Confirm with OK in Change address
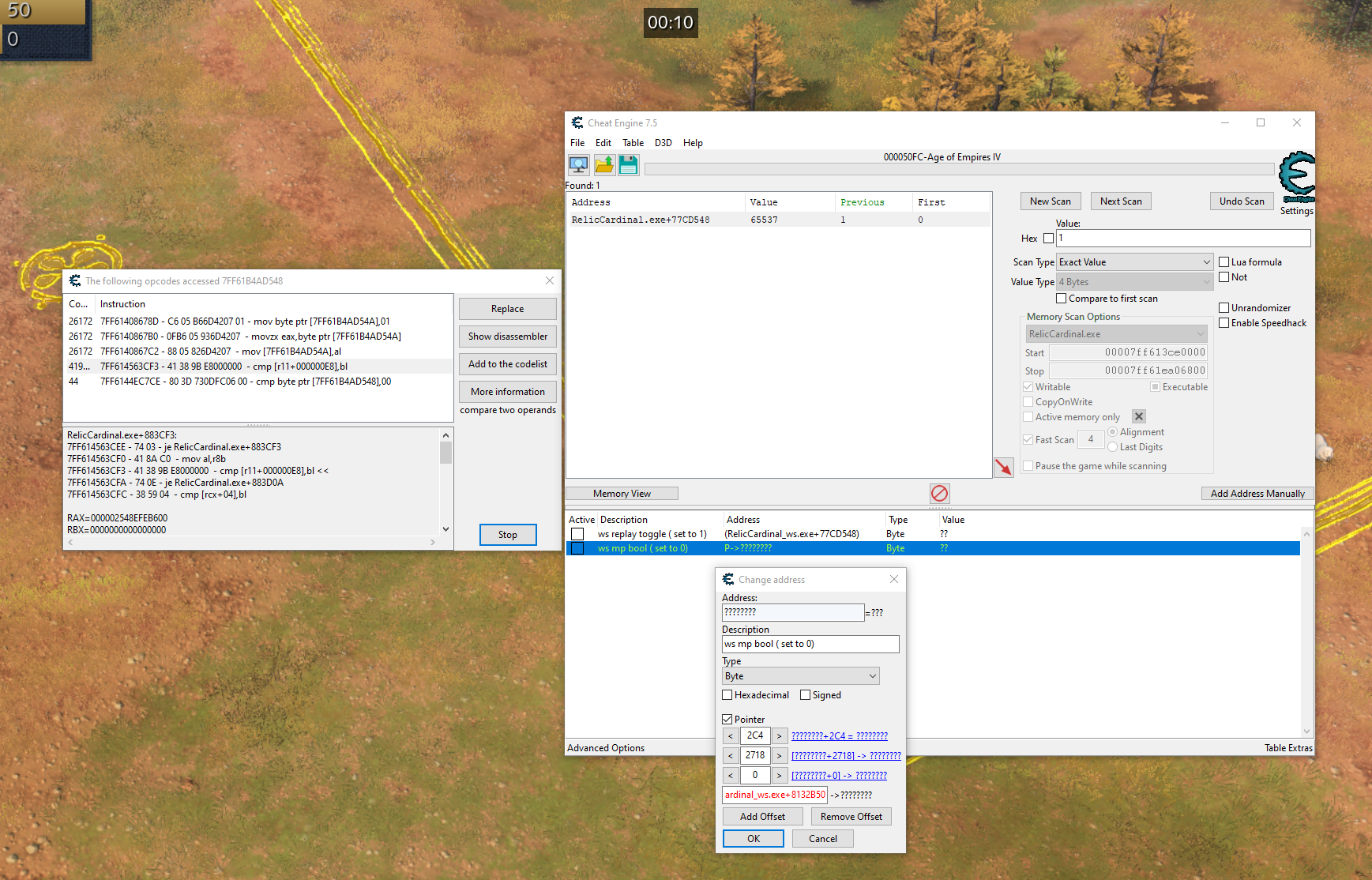Screen dimensions: 1372x880 pos(754,839)
